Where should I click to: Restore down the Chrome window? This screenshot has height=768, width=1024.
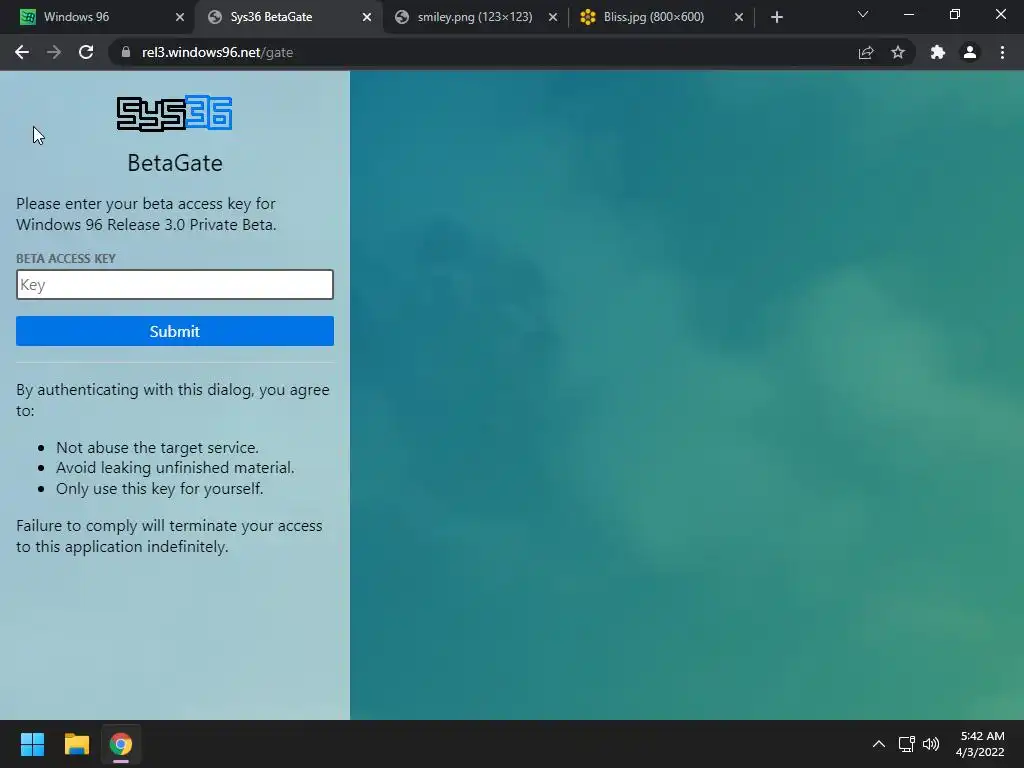(955, 14)
